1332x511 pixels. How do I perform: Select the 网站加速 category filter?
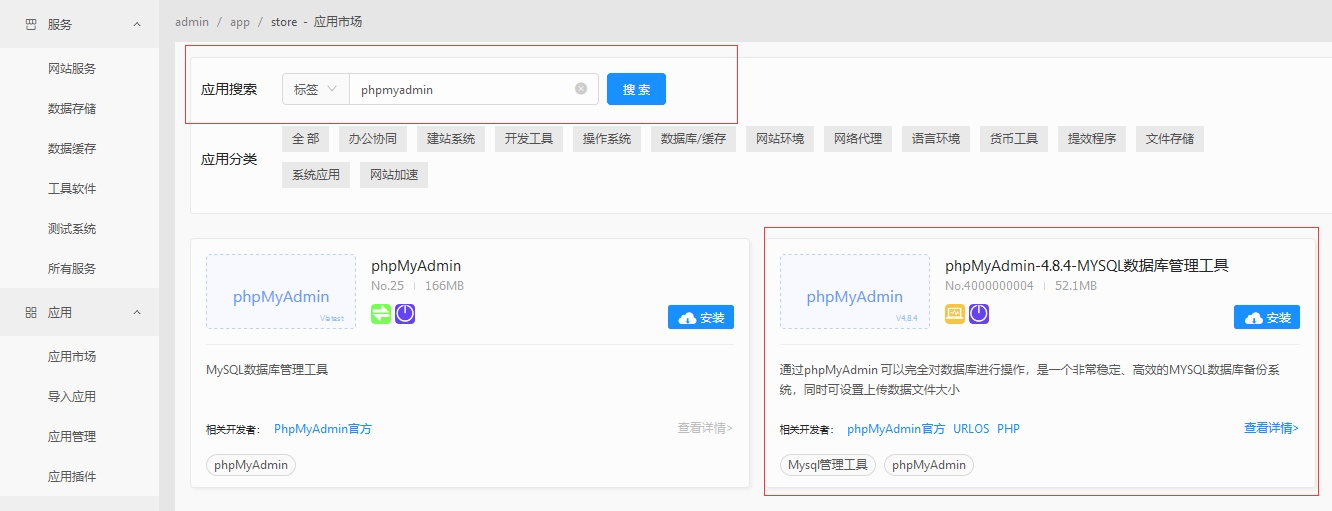point(394,175)
